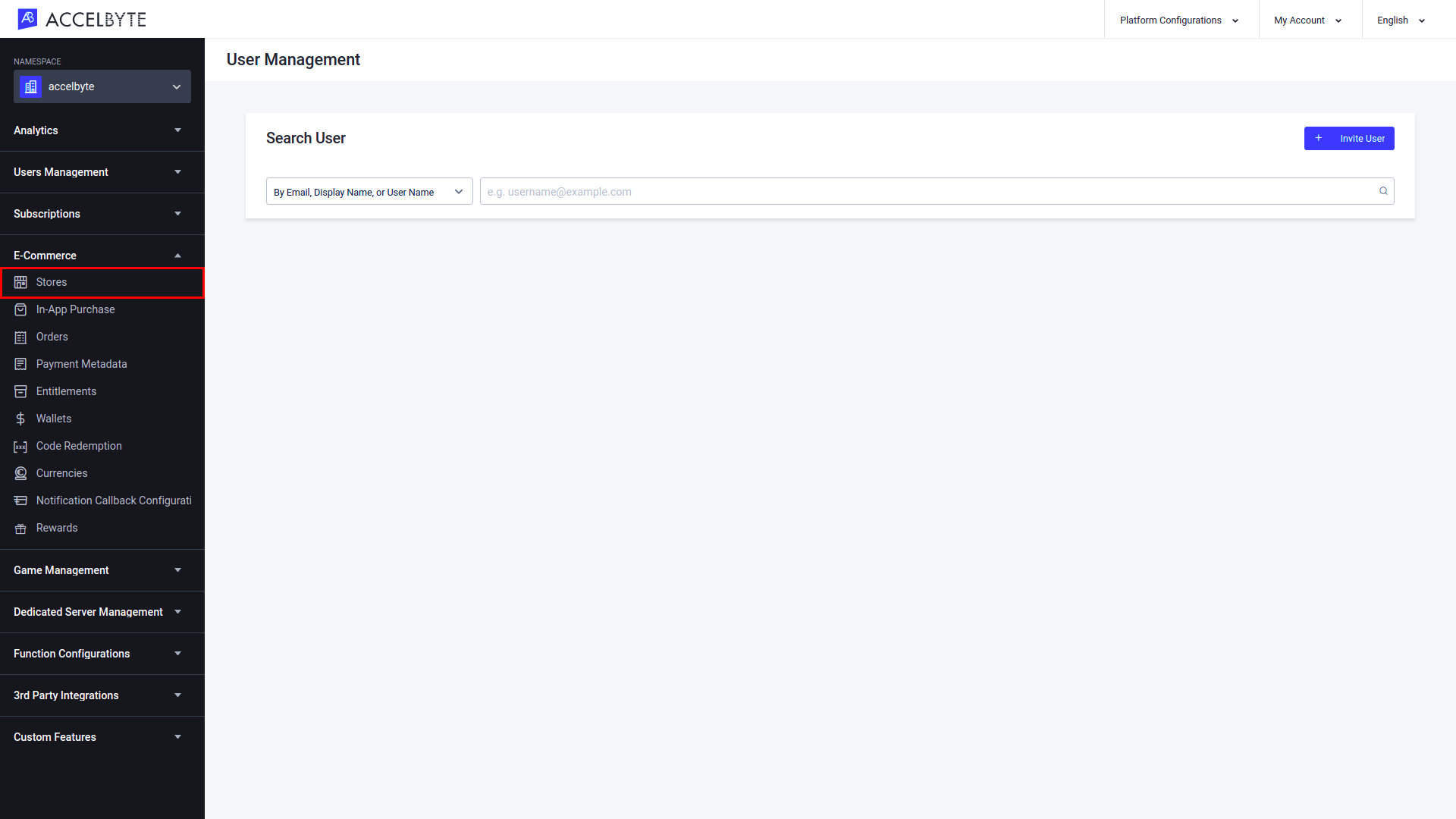Viewport: 1456px width, 819px height.
Task: Select the English language toggle
Action: click(x=1401, y=20)
